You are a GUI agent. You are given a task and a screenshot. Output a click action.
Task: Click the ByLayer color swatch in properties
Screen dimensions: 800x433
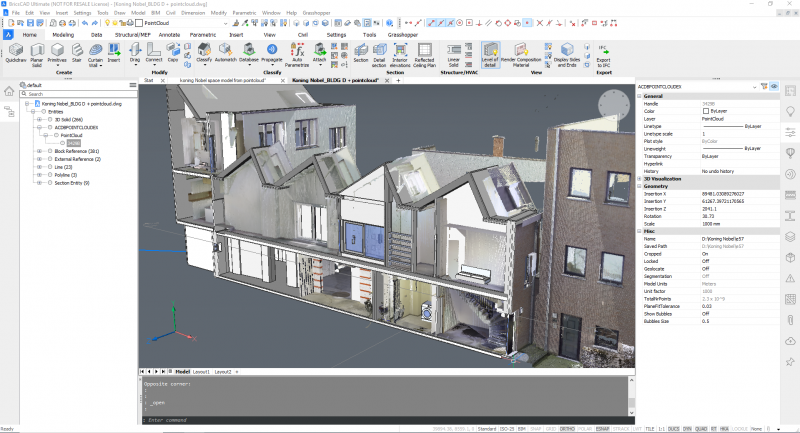click(706, 111)
